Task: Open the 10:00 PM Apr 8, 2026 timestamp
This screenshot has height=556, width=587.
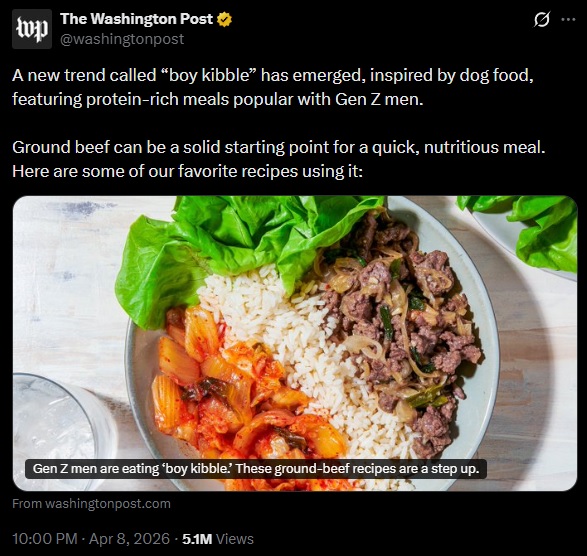Action: pyautogui.click(x=91, y=539)
